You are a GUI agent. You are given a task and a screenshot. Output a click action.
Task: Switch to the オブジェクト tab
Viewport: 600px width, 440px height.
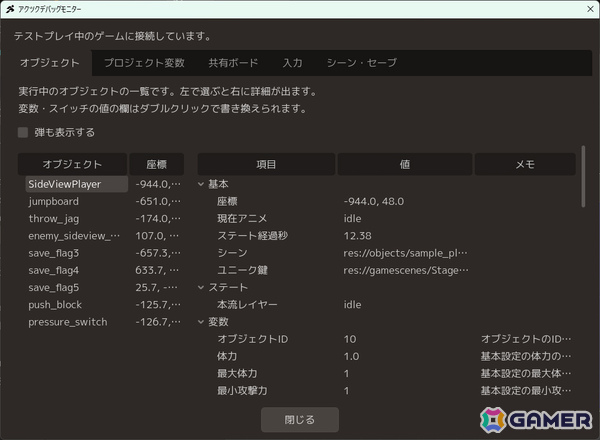(50, 63)
